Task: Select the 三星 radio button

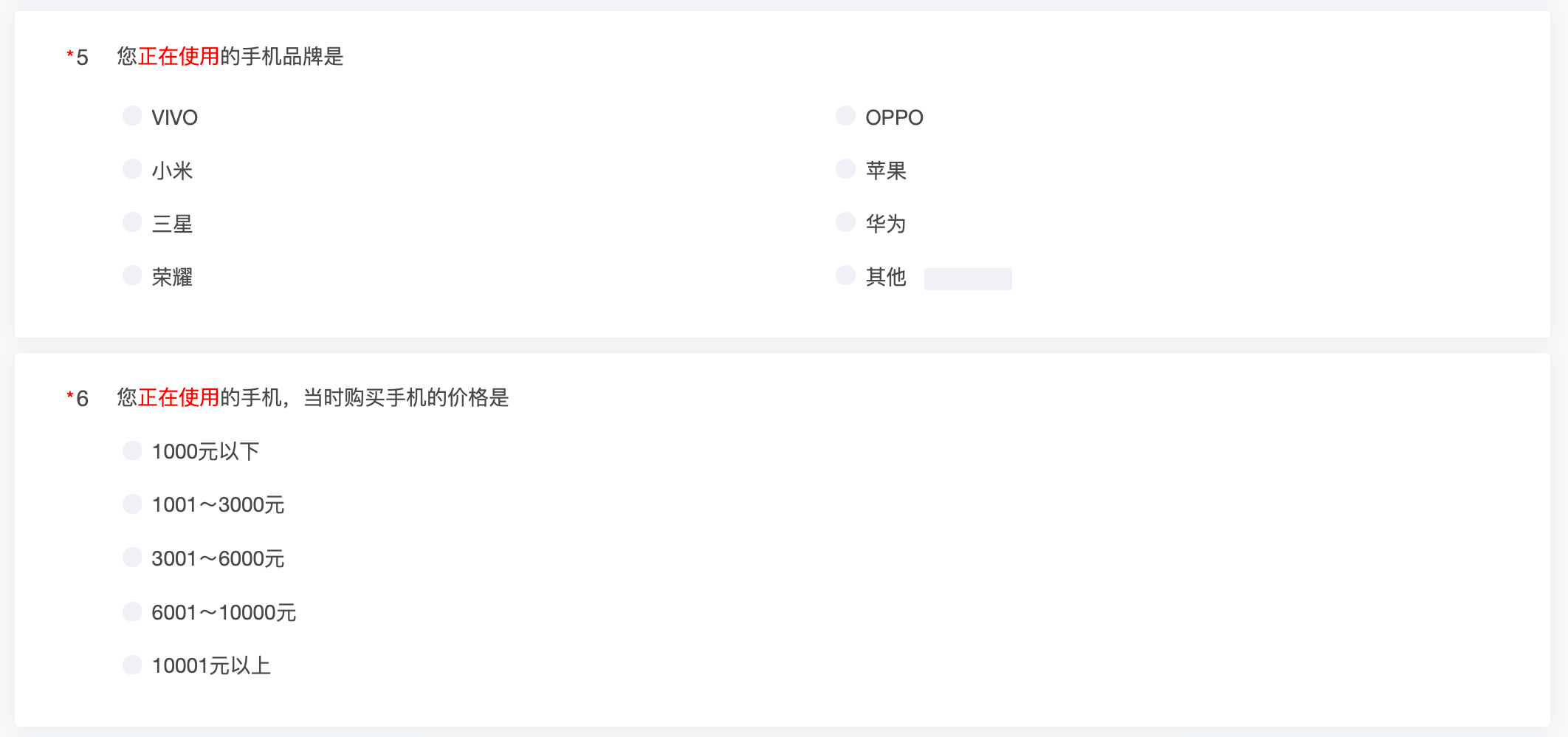Action: 132,222
